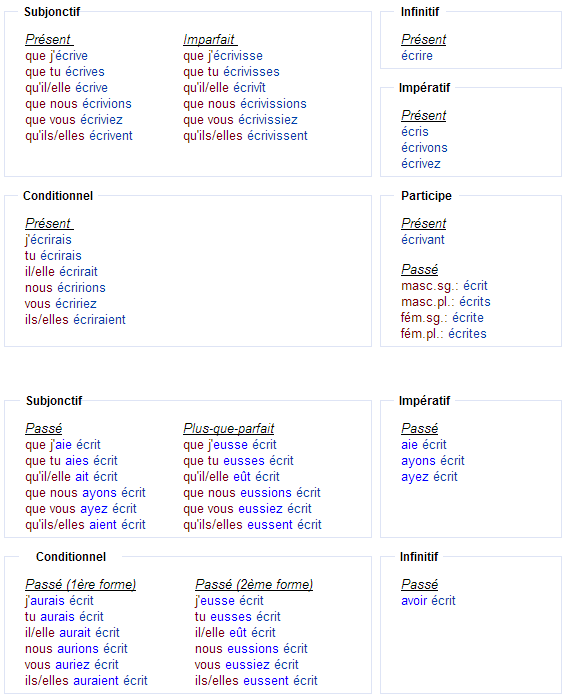
Task: Click the imperative form 'écrivez'
Action: 420,163
